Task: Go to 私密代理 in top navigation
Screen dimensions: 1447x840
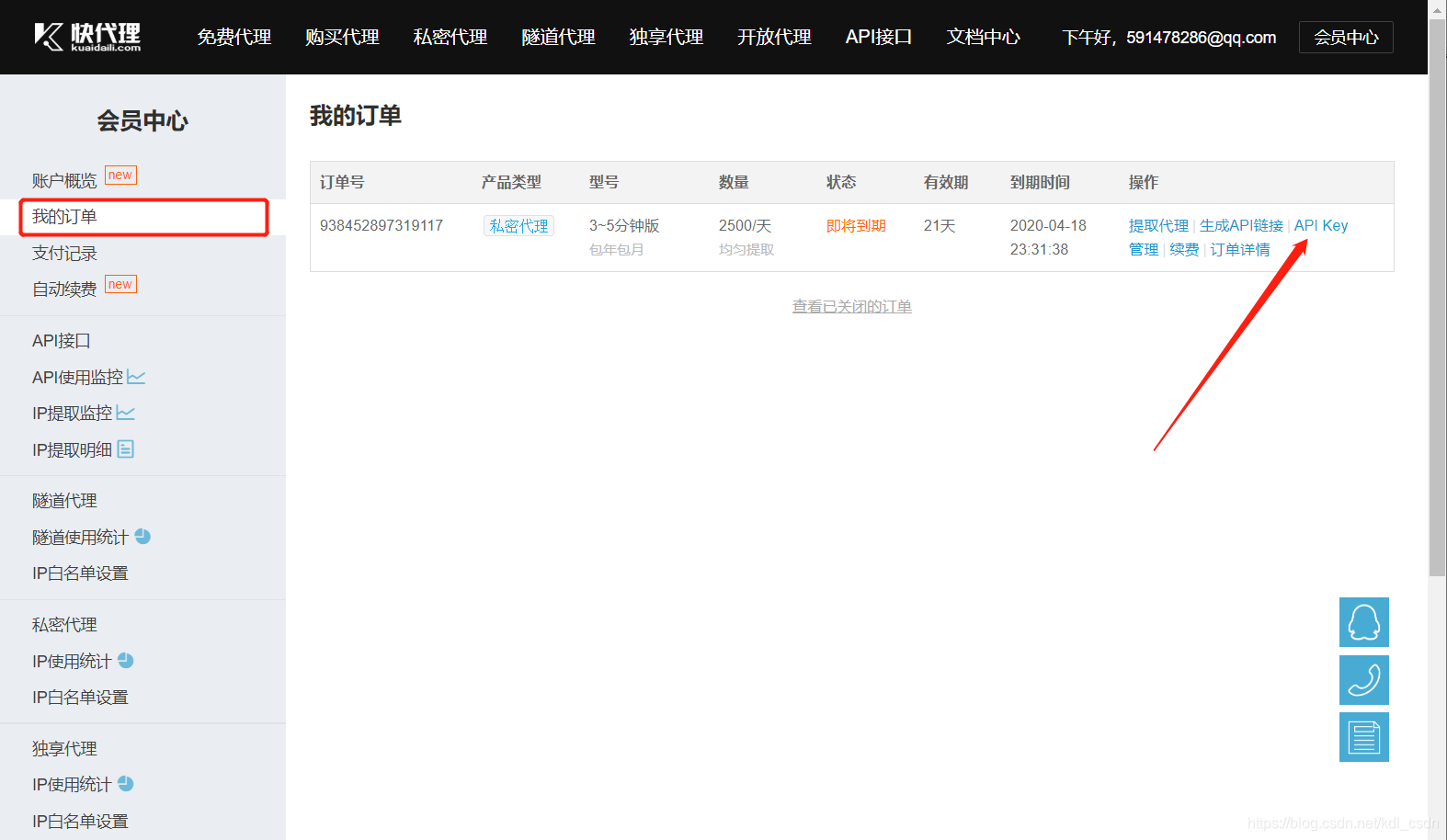Action: pyautogui.click(x=450, y=37)
